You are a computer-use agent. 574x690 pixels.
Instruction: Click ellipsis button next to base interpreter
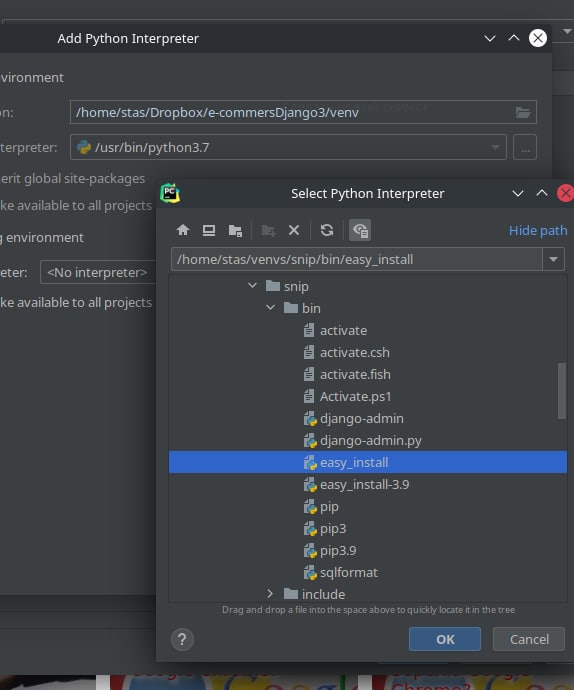[525, 147]
